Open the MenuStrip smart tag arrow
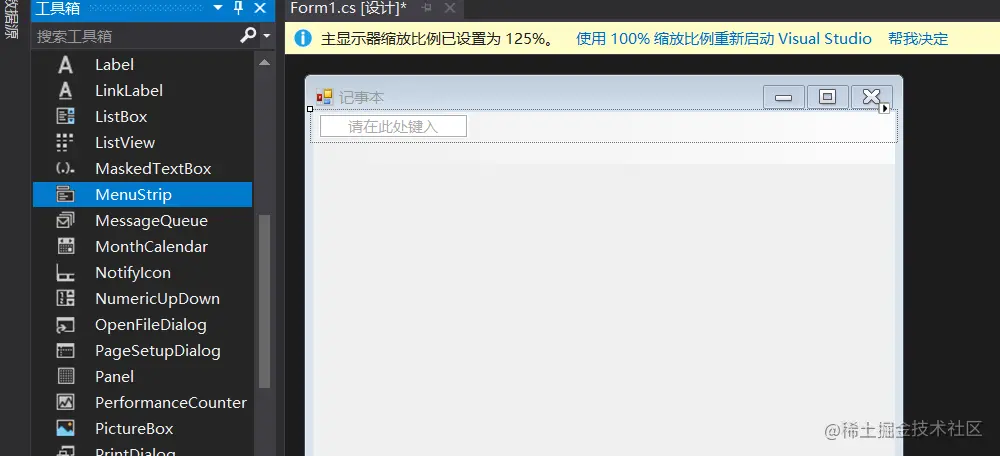 pyautogui.click(x=885, y=108)
